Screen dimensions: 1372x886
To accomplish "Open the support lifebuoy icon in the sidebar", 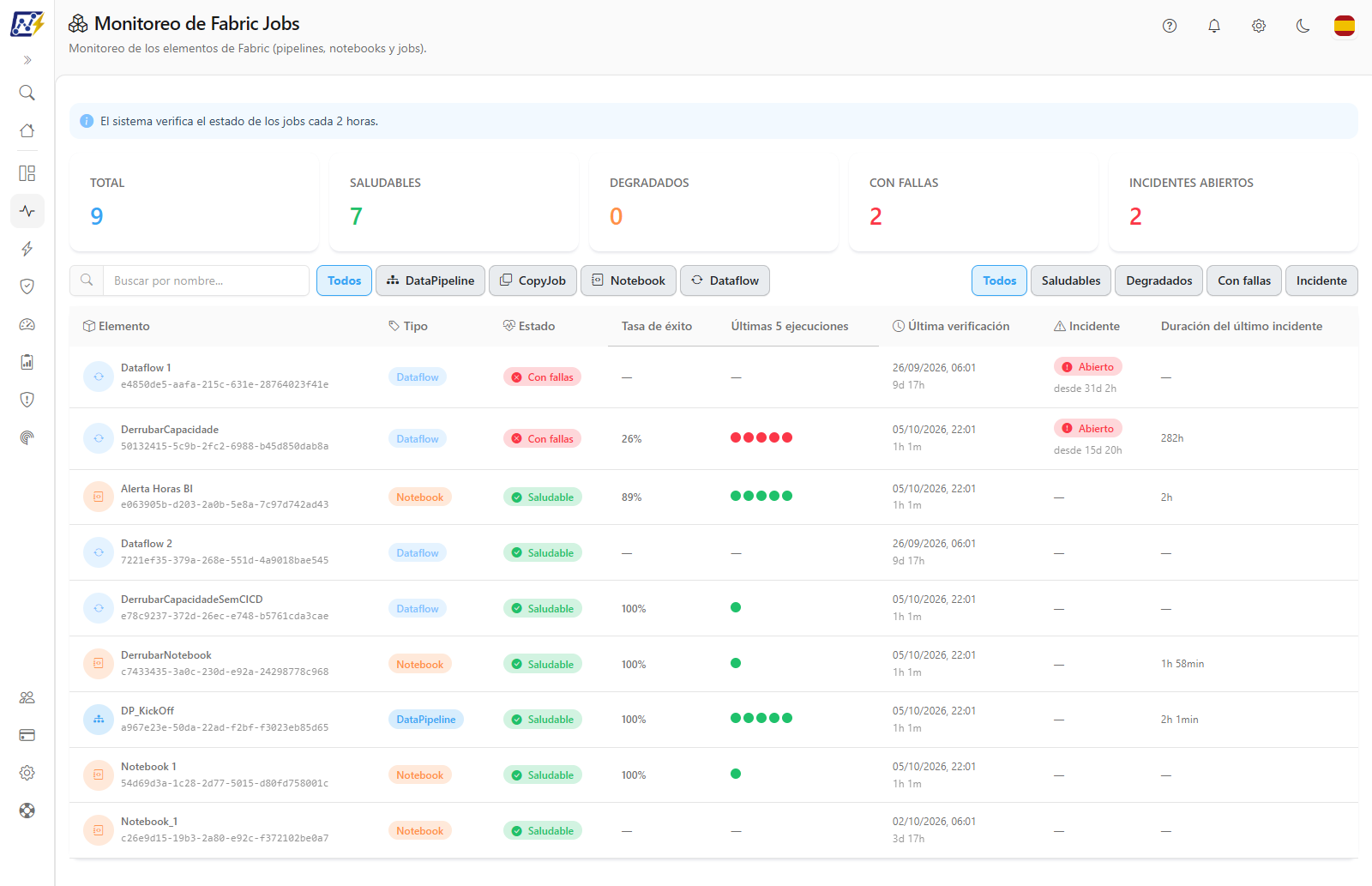I will click(27, 811).
